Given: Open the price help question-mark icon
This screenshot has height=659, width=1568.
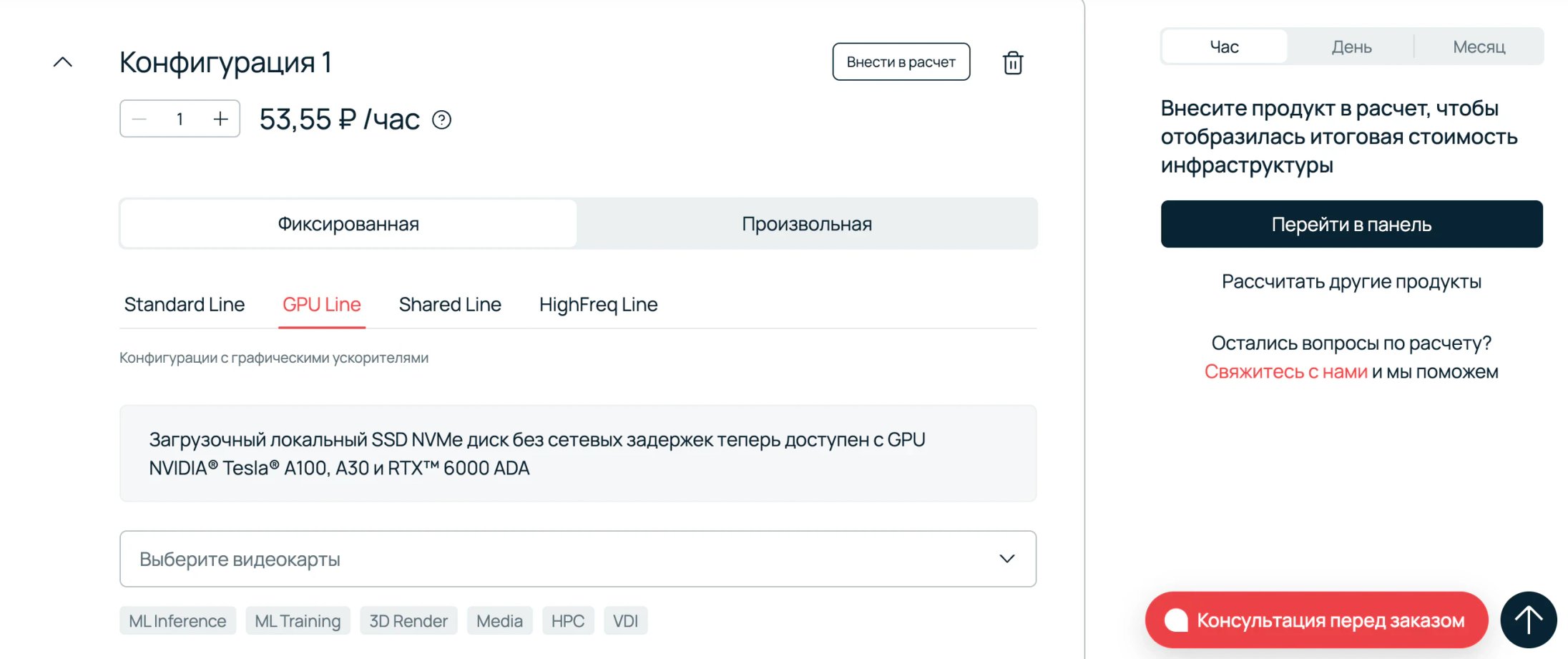Looking at the screenshot, I should pos(441,119).
